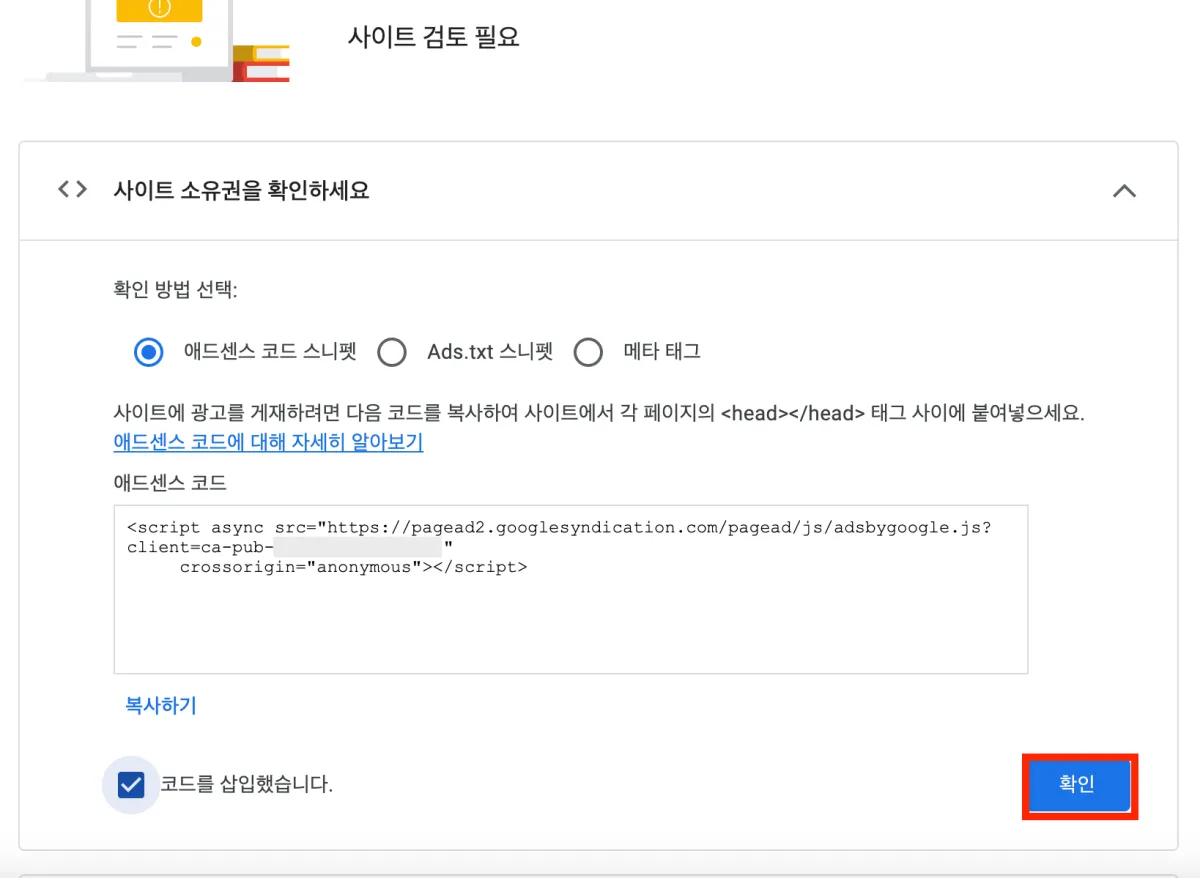Screen dimensions: 1200x878
Task: Collapse the site ownership section chevron
Action: click(1124, 190)
